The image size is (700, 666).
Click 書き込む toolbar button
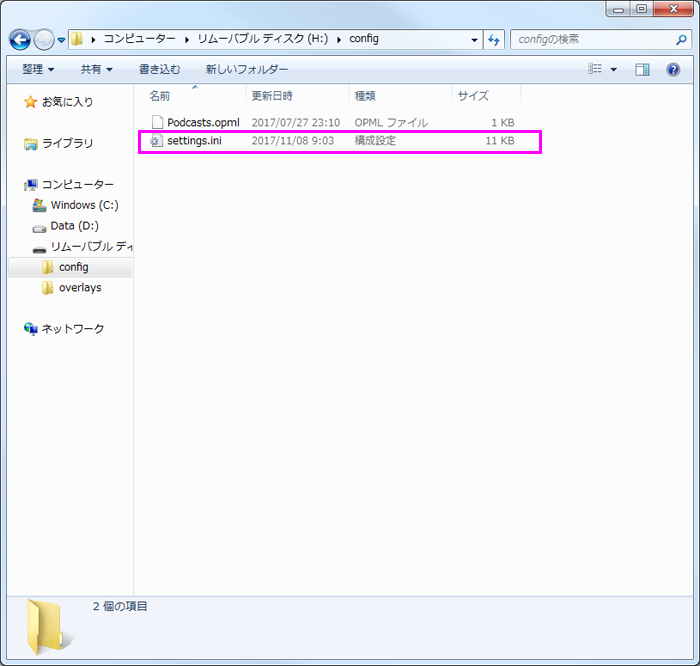pos(159,69)
